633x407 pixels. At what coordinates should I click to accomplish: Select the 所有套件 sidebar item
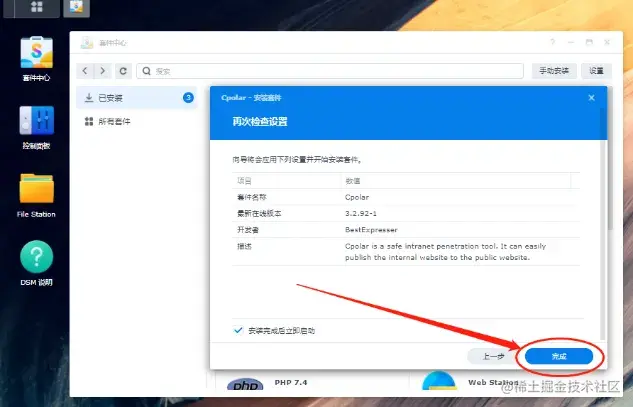coord(136,121)
